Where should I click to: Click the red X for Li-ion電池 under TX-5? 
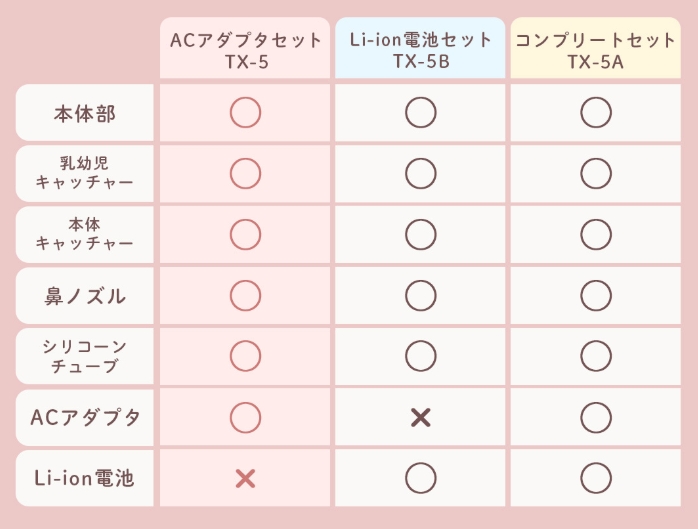(x=245, y=479)
